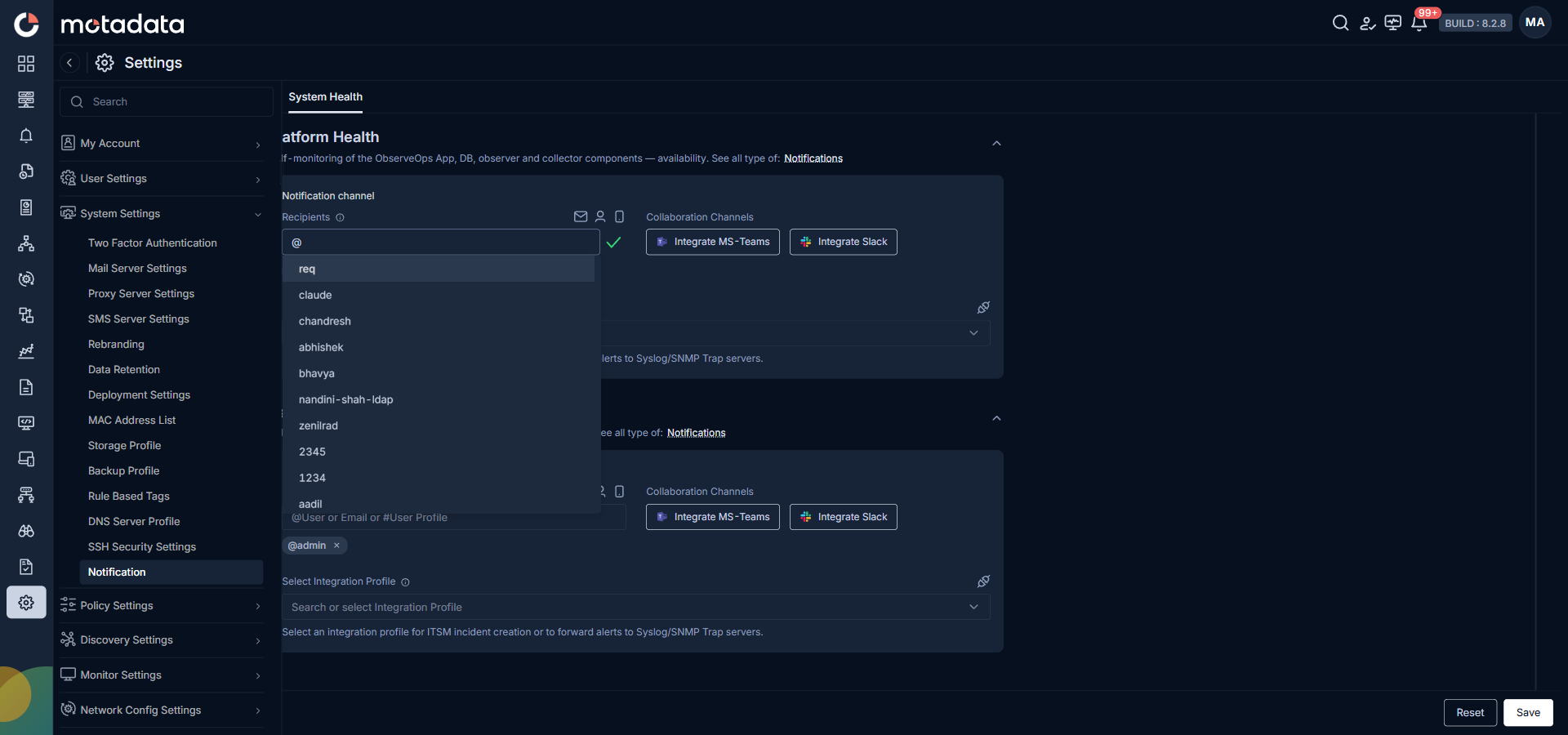Image resolution: width=1568 pixels, height=735 pixels.
Task: Focus the settings Search field
Action: pyautogui.click(x=167, y=102)
